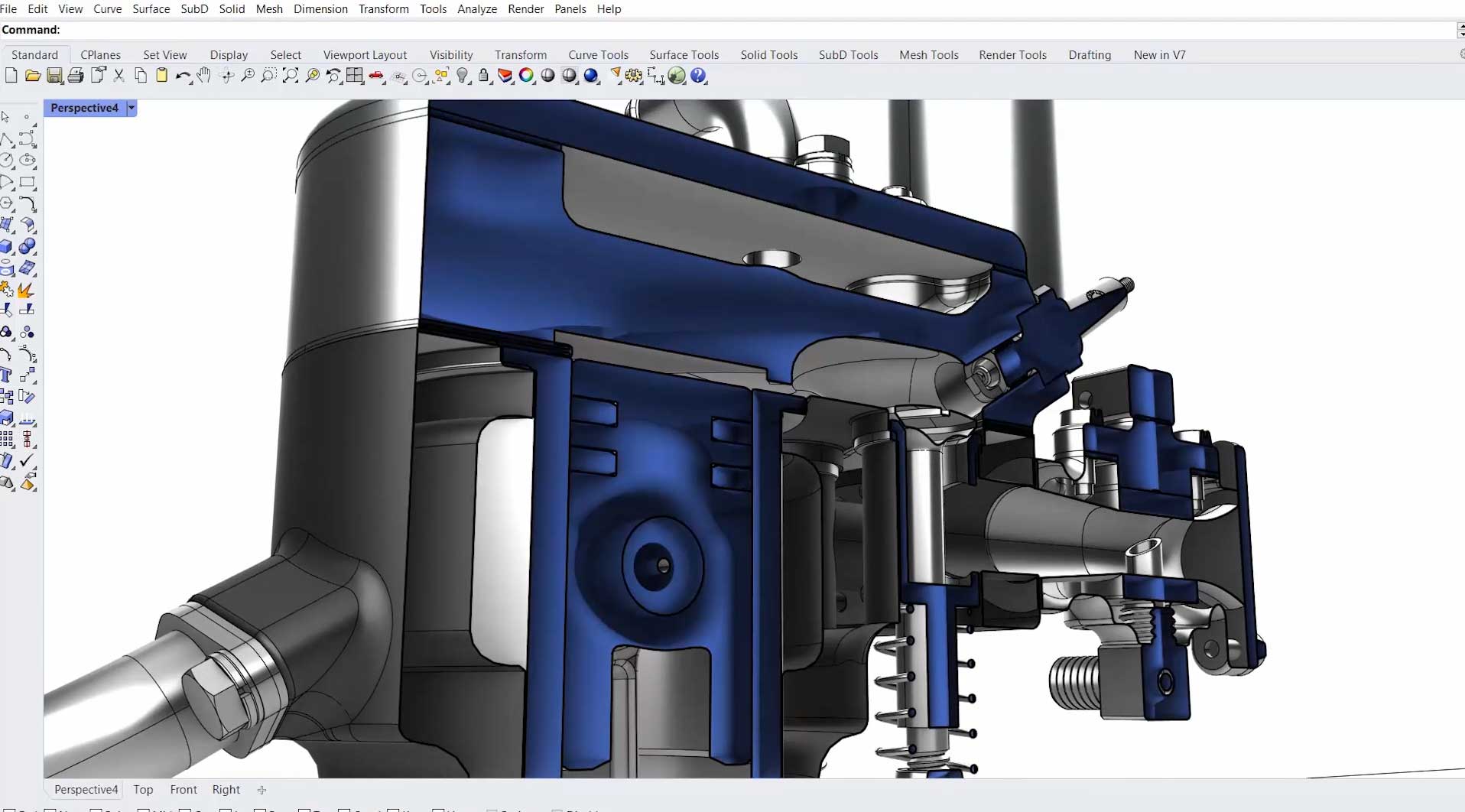Image resolution: width=1465 pixels, height=812 pixels.
Task: Click into the Command input field
Action: click(x=757, y=30)
